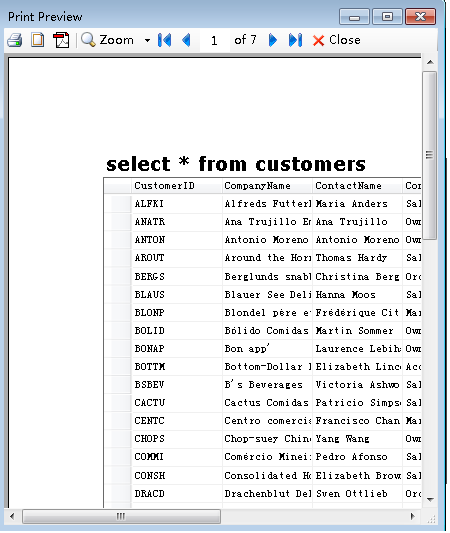
Task: Click the vertical scrollbar thumb
Action: [x=430, y=155]
